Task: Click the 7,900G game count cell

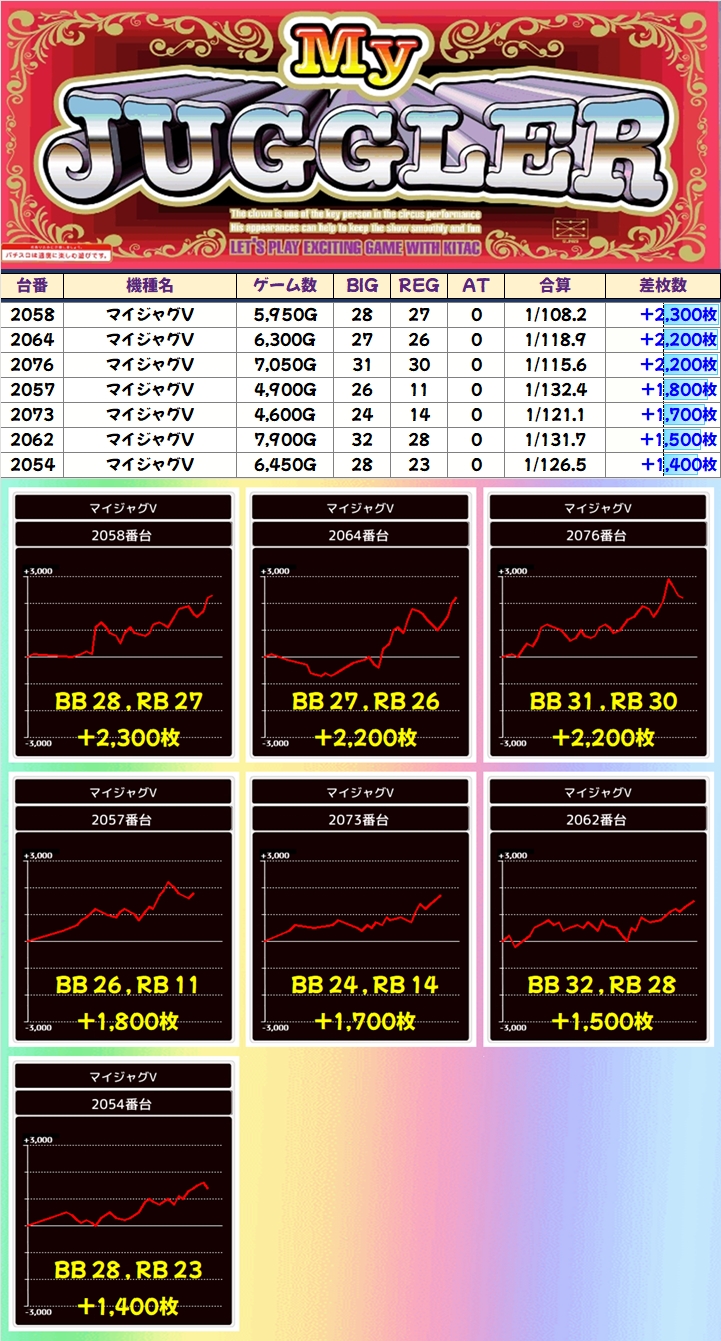Action: click(x=285, y=439)
